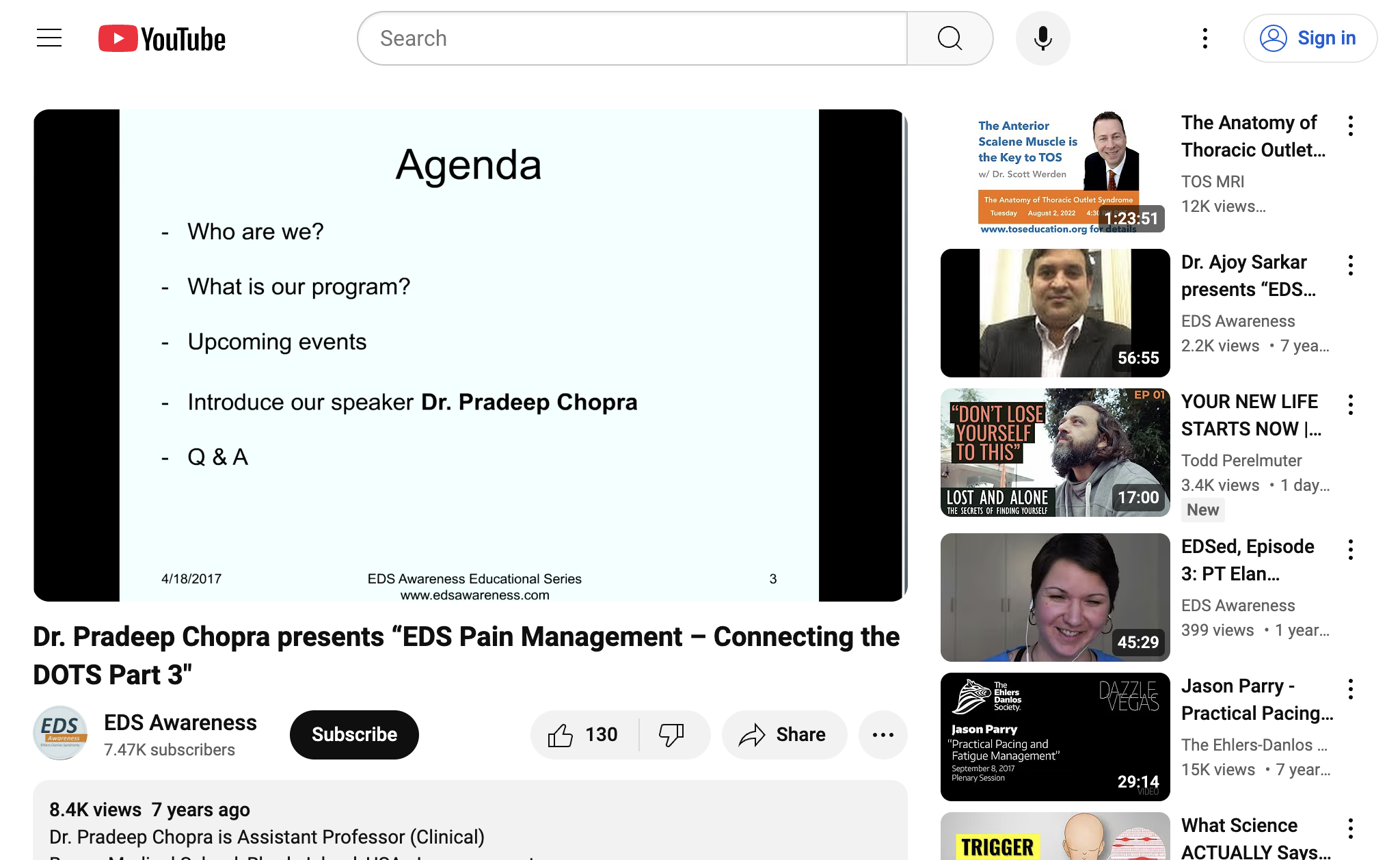
Task: Expand the video description box
Action: coord(470,820)
